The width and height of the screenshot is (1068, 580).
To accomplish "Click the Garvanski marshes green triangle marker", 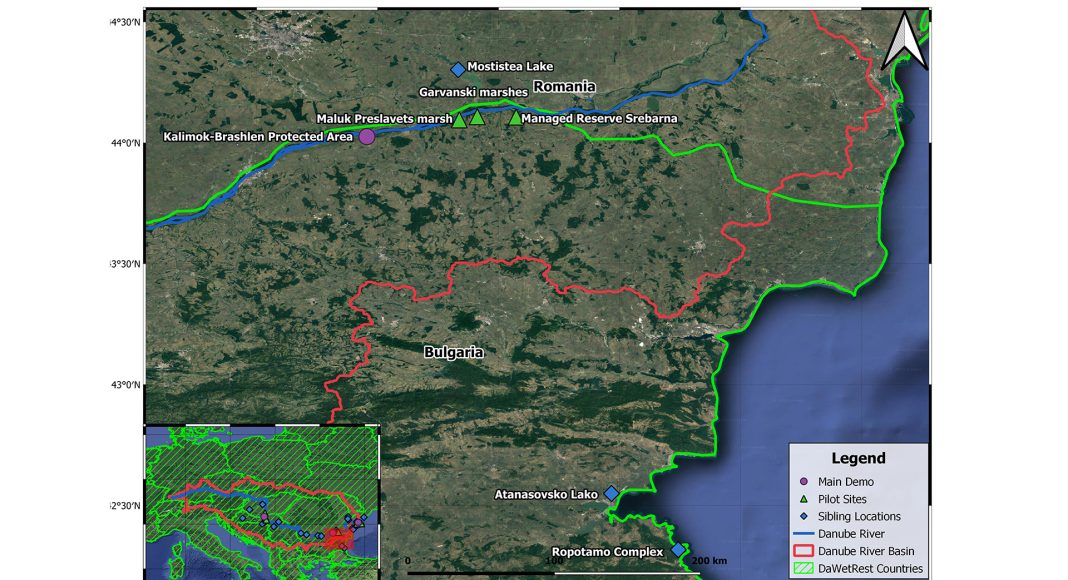I will [x=477, y=117].
